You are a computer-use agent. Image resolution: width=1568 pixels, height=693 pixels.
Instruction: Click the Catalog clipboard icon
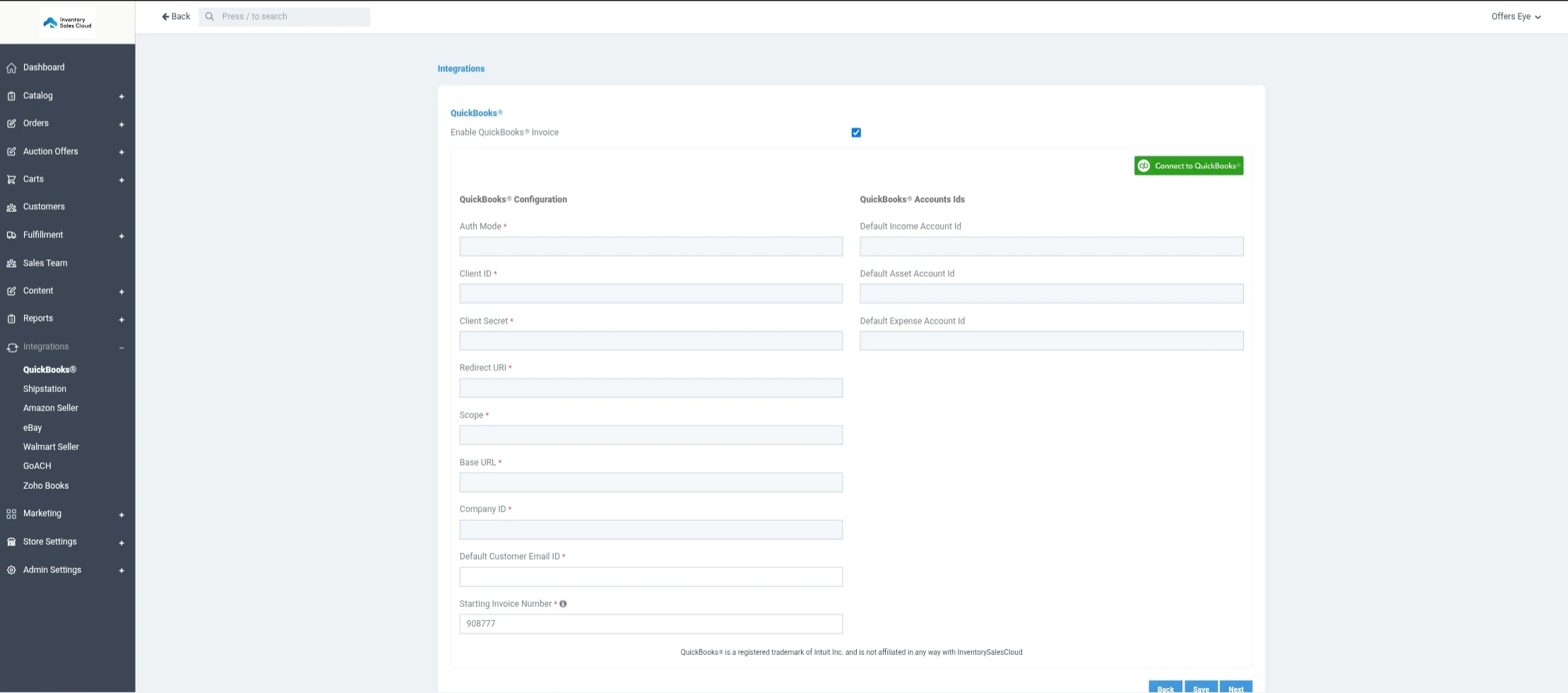click(x=11, y=96)
